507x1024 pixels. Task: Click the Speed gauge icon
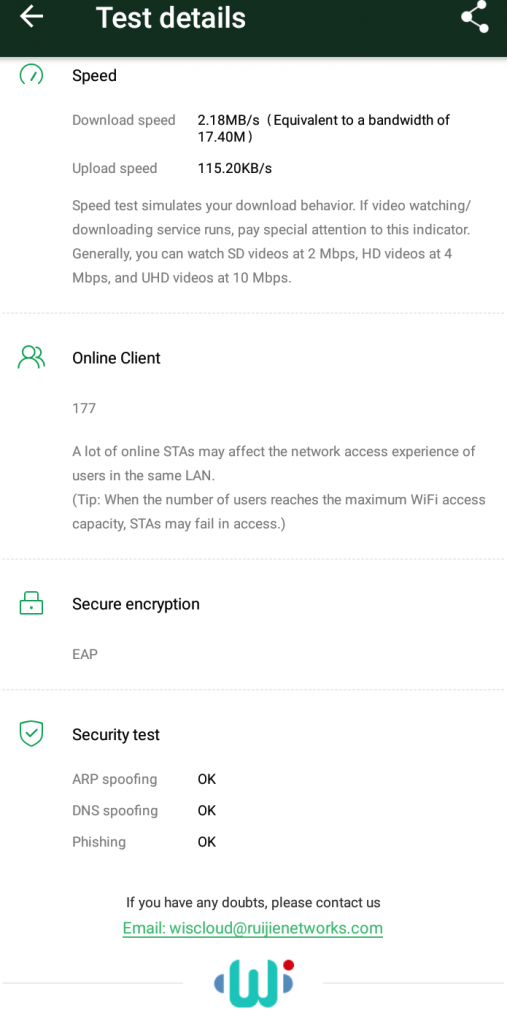pos(31,74)
